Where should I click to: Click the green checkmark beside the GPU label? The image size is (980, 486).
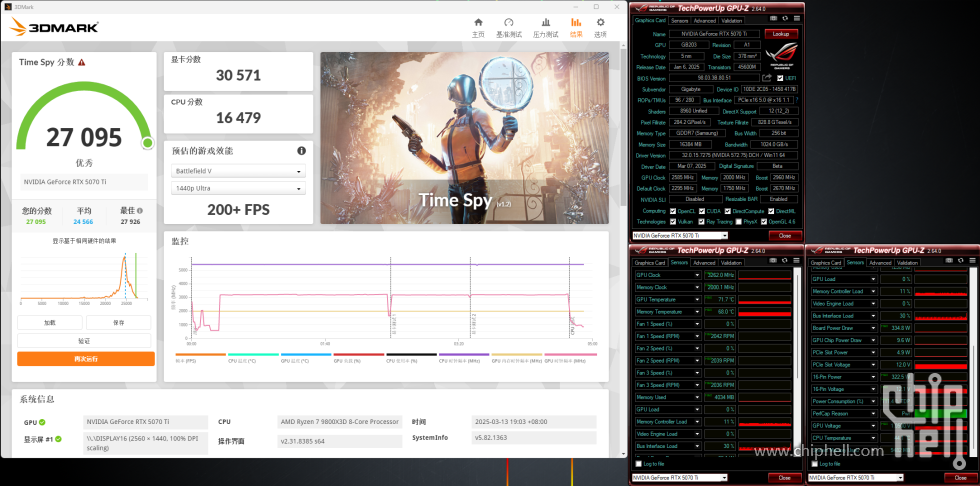[42, 422]
